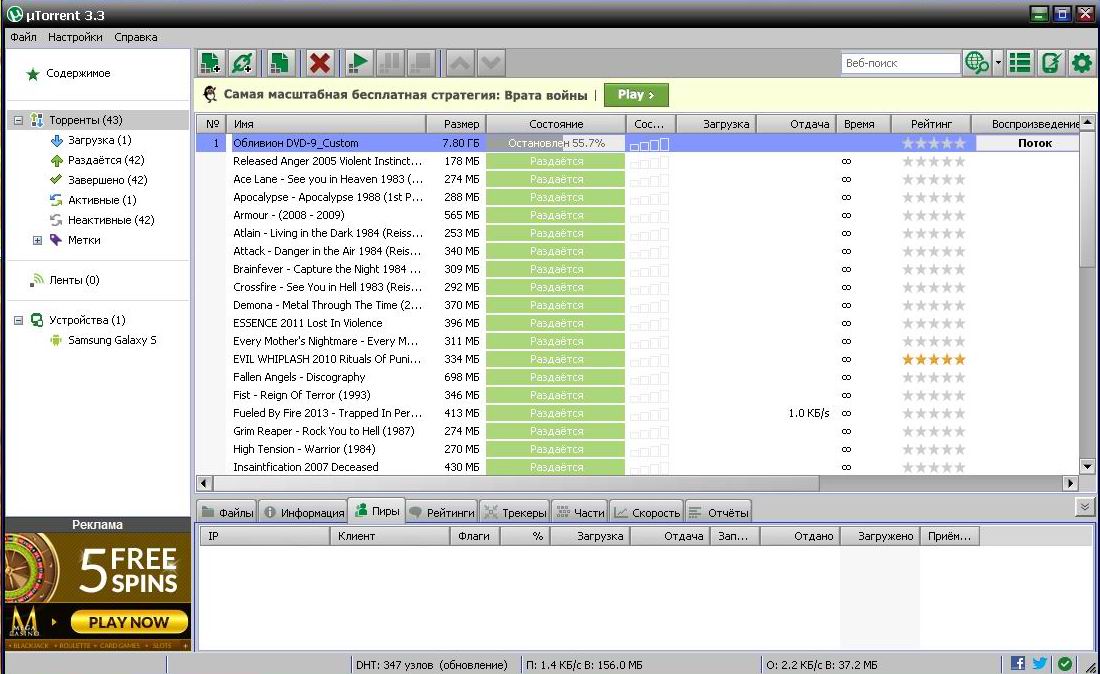Image resolution: width=1100 pixels, height=674 pixels.
Task: Click the Create New Torrent icon
Action: (x=280, y=63)
